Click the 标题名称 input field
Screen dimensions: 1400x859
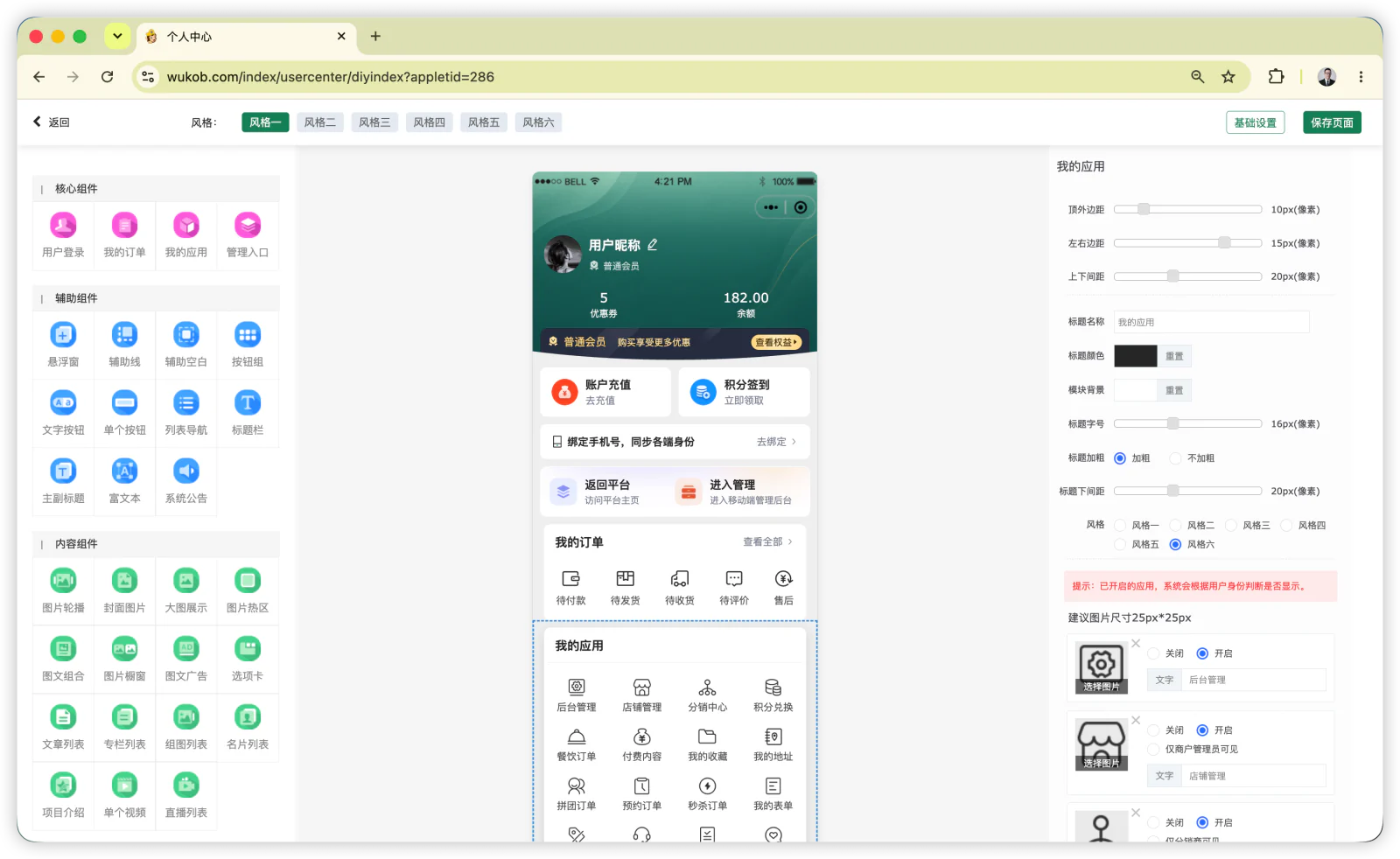(x=1211, y=322)
